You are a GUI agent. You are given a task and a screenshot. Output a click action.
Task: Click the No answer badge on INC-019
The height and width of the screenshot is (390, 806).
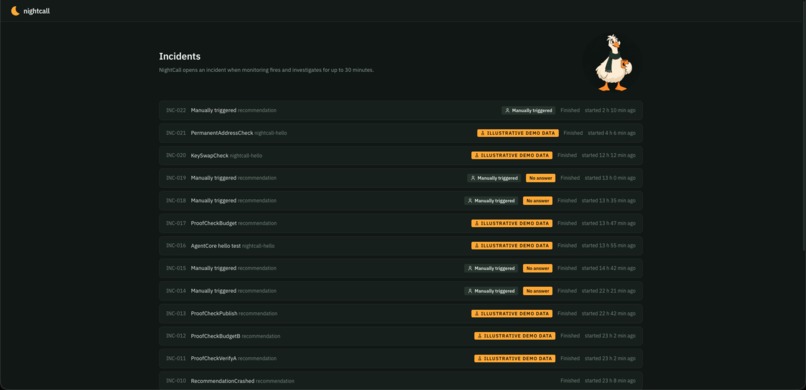click(540, 178)
